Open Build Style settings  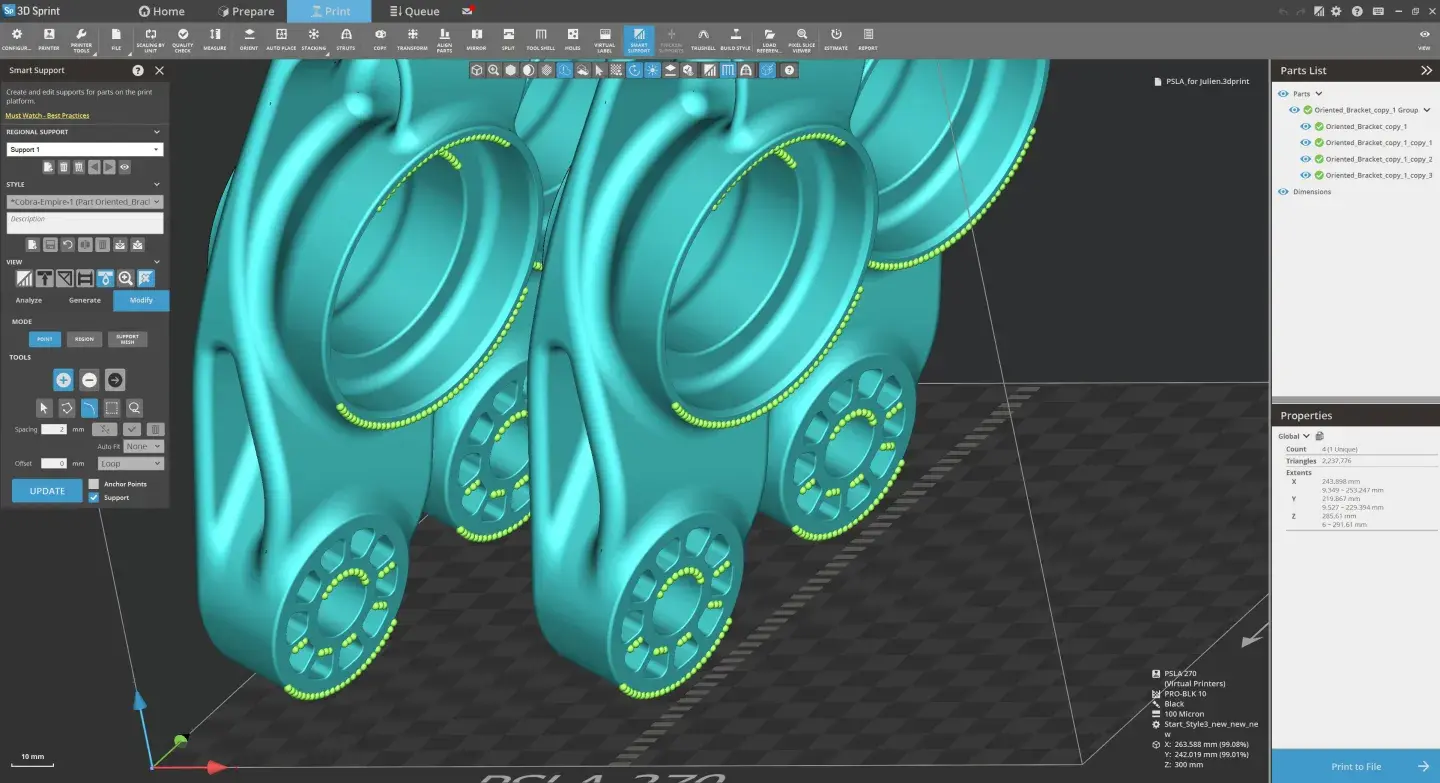click(x=735, y=39)
